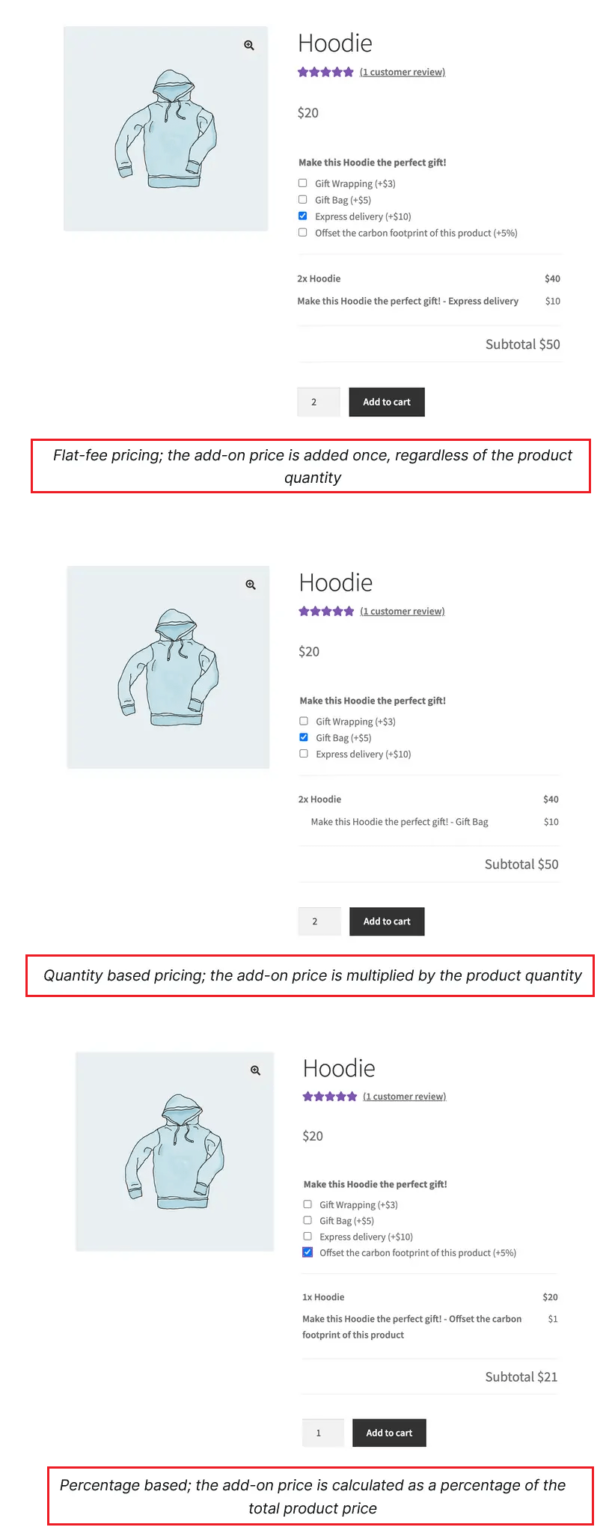612x1536 pixels.
Task: Add first hoodie to cart
Action: click(386, 402)
